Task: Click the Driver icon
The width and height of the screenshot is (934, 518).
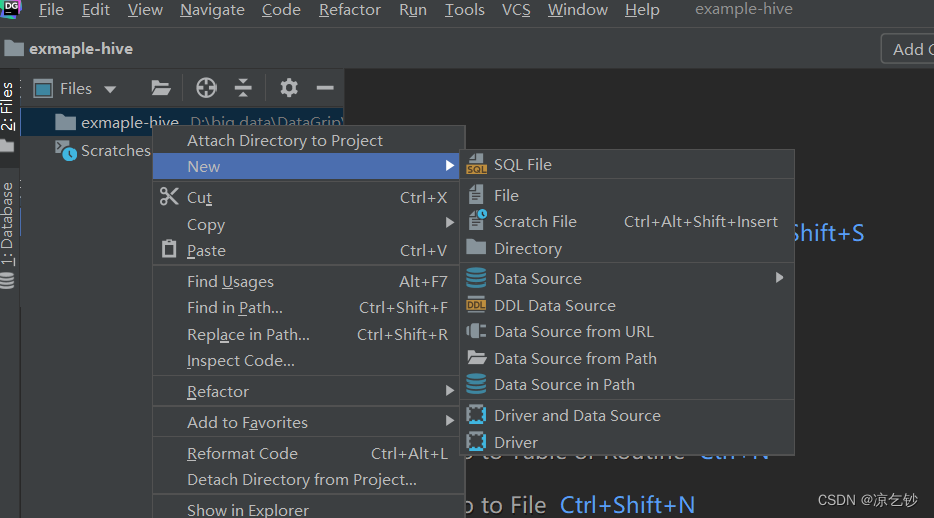Action: [476, 442]
